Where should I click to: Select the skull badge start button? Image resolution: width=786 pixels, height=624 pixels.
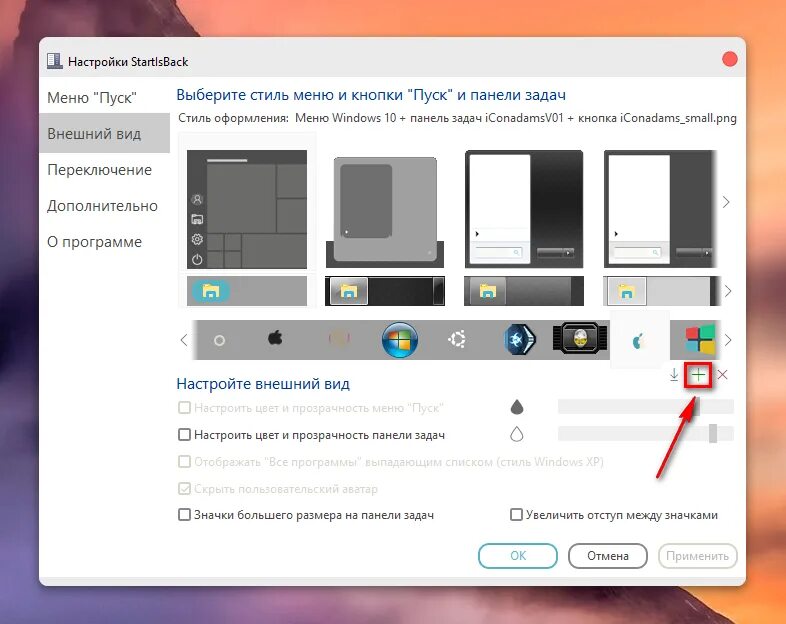[x=580, y=339]
